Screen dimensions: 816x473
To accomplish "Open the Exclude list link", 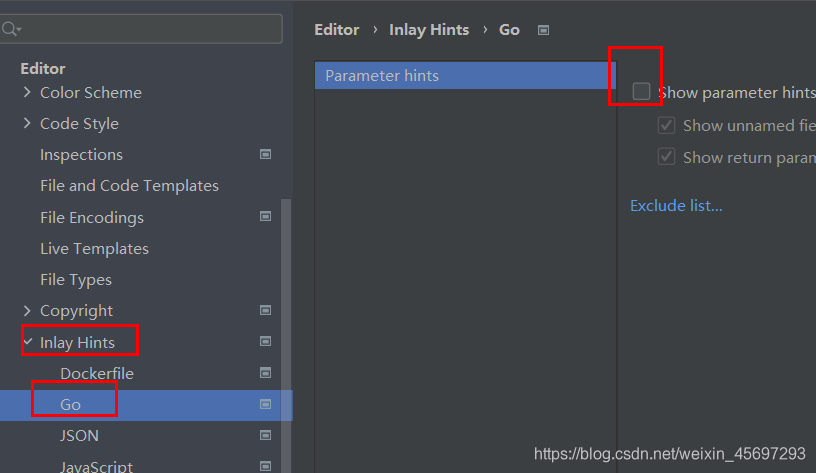I will coord(676,206).
